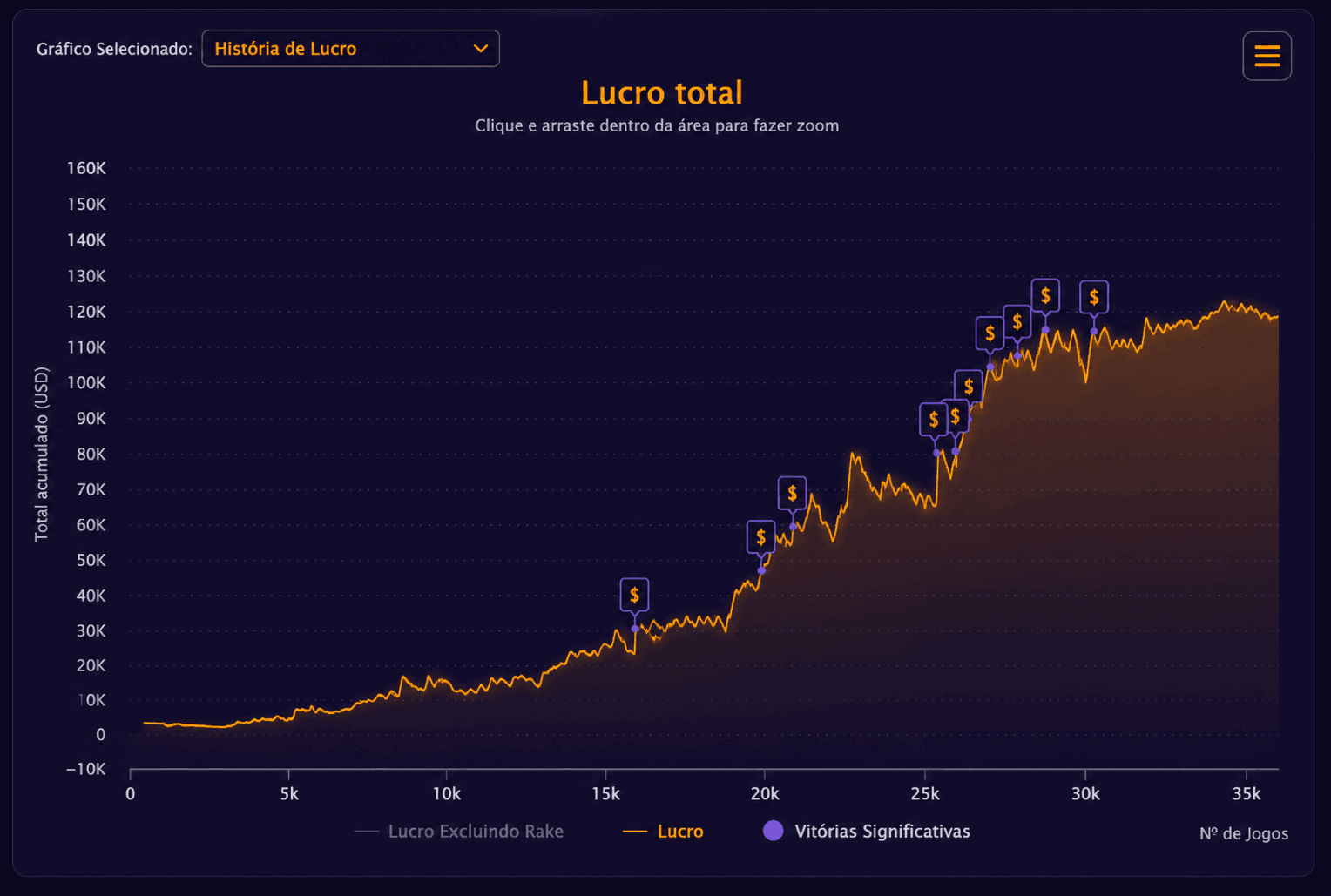Click the 10k x-axis tick label

tap(447, 794)
